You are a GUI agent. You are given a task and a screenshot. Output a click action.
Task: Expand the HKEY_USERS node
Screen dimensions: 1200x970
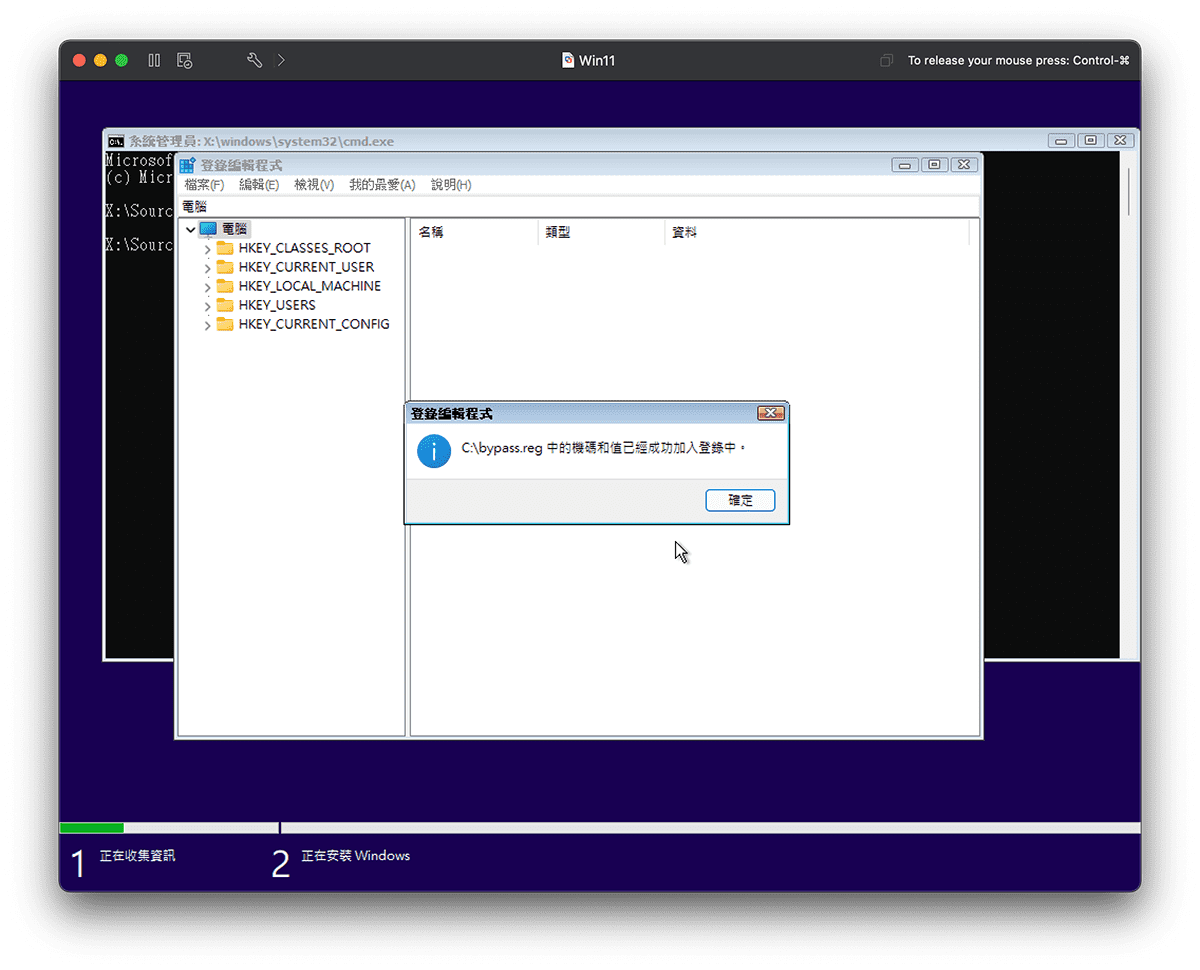[207, 305]
